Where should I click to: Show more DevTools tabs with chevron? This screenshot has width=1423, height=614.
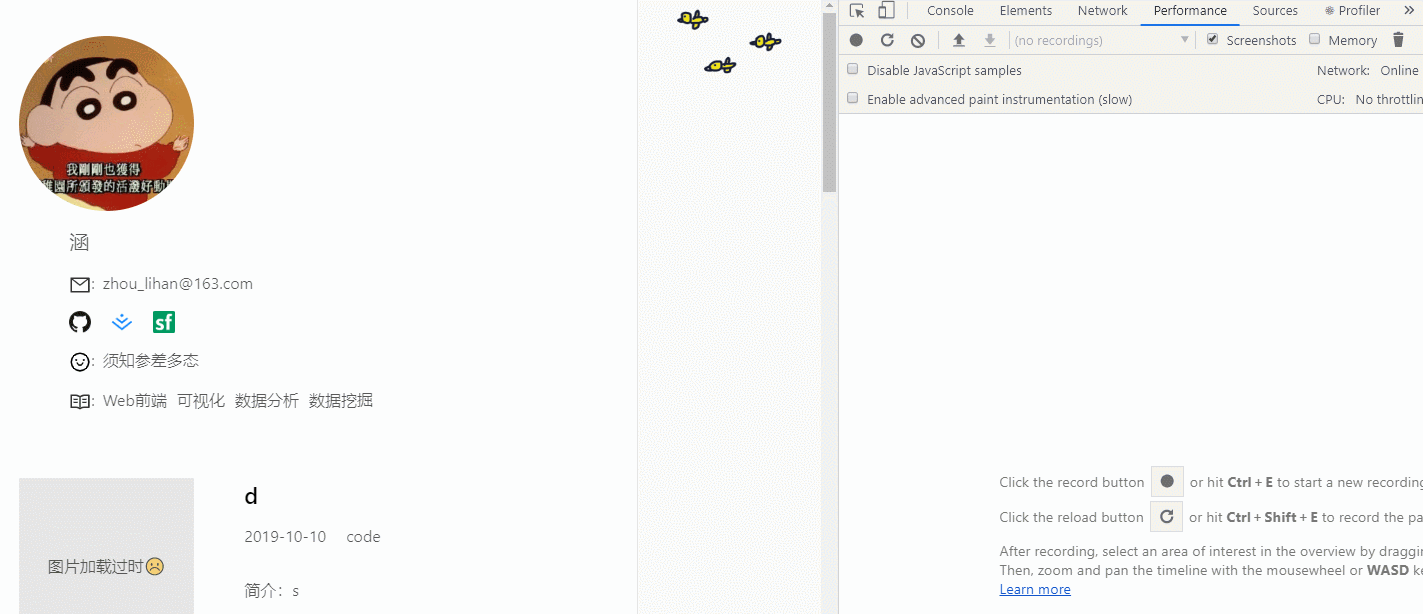pos(1410,11)
